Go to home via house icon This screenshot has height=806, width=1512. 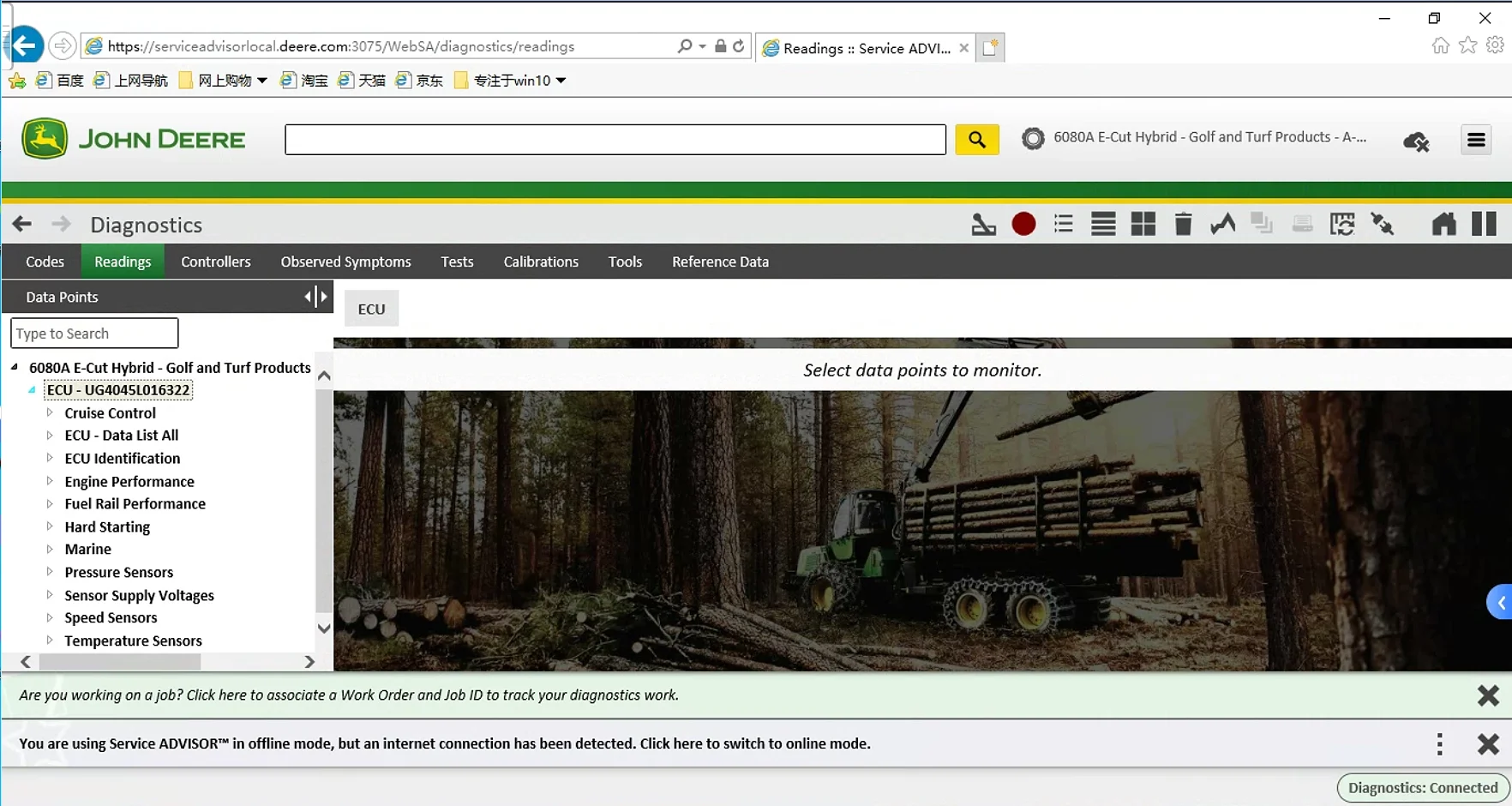click(1443, 225)
